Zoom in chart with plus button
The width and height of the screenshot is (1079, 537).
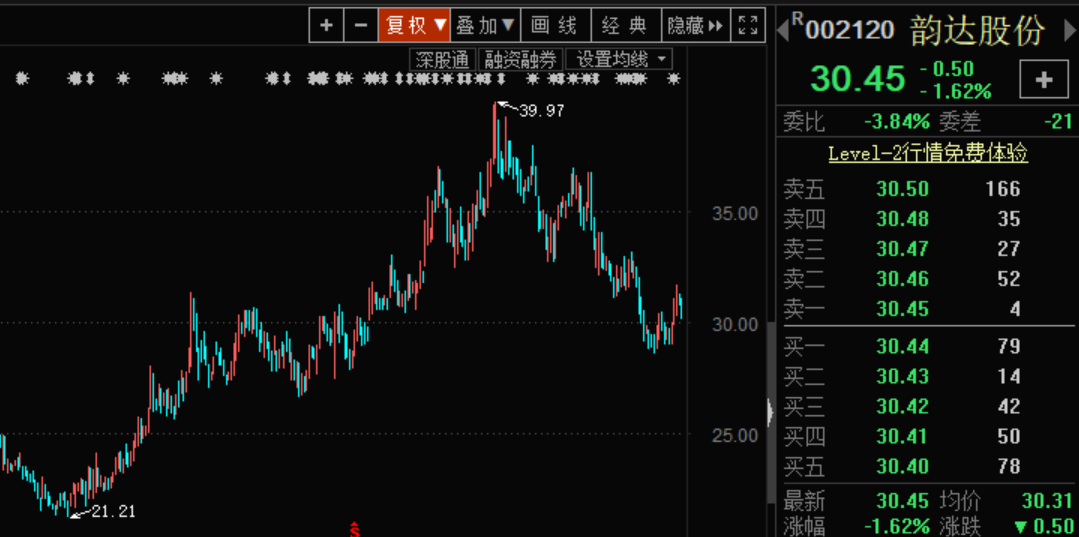(326, 25)
